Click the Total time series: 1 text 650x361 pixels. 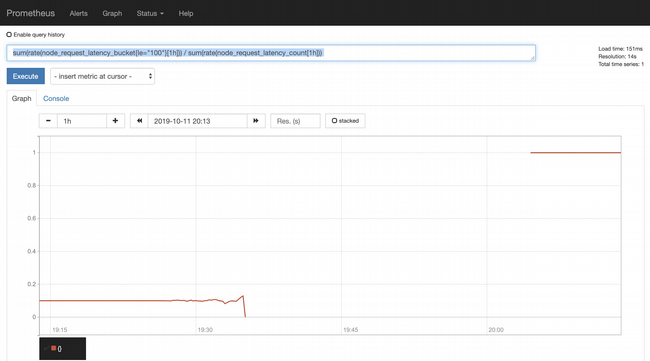point(621,64)
